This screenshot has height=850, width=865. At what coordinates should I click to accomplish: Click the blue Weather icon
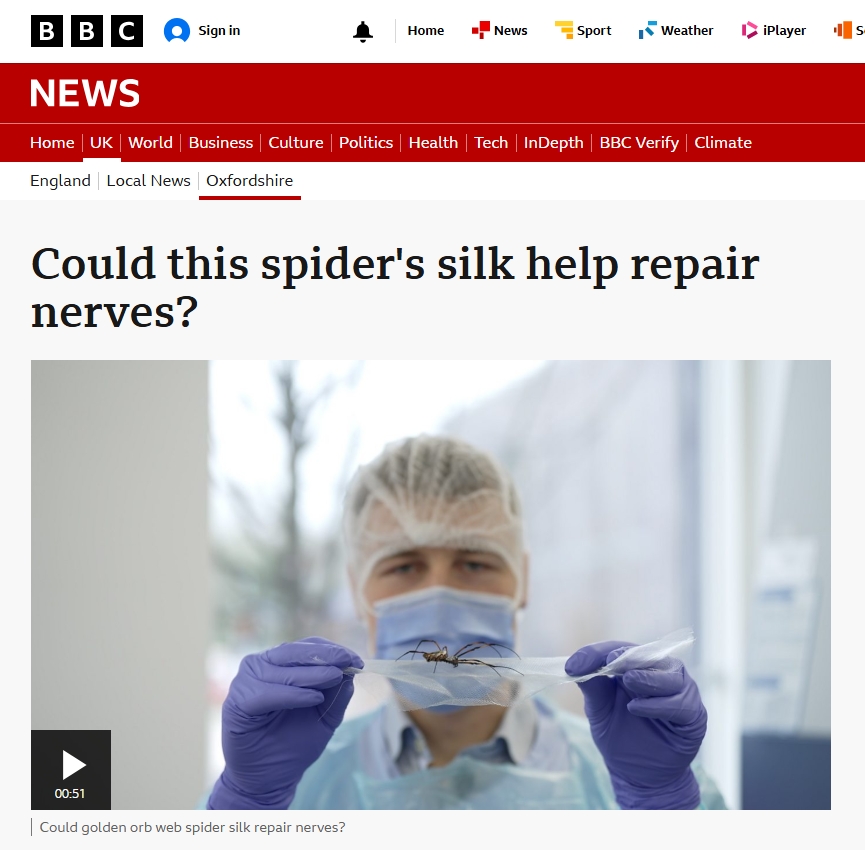[x=648, y=30]
